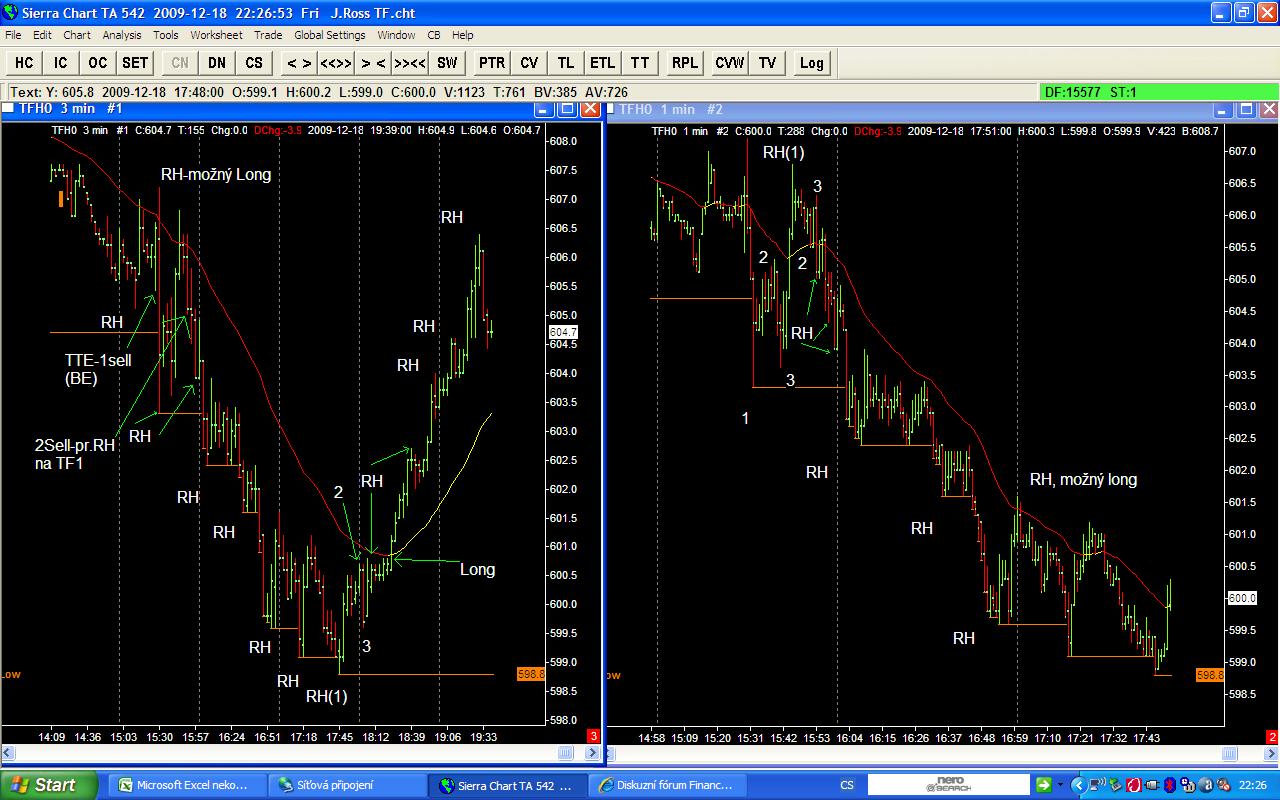The image size is (1280, 800).
Task: Switch to Diskuzní fórum Internet Explorer window
Action: coord(668,785)
